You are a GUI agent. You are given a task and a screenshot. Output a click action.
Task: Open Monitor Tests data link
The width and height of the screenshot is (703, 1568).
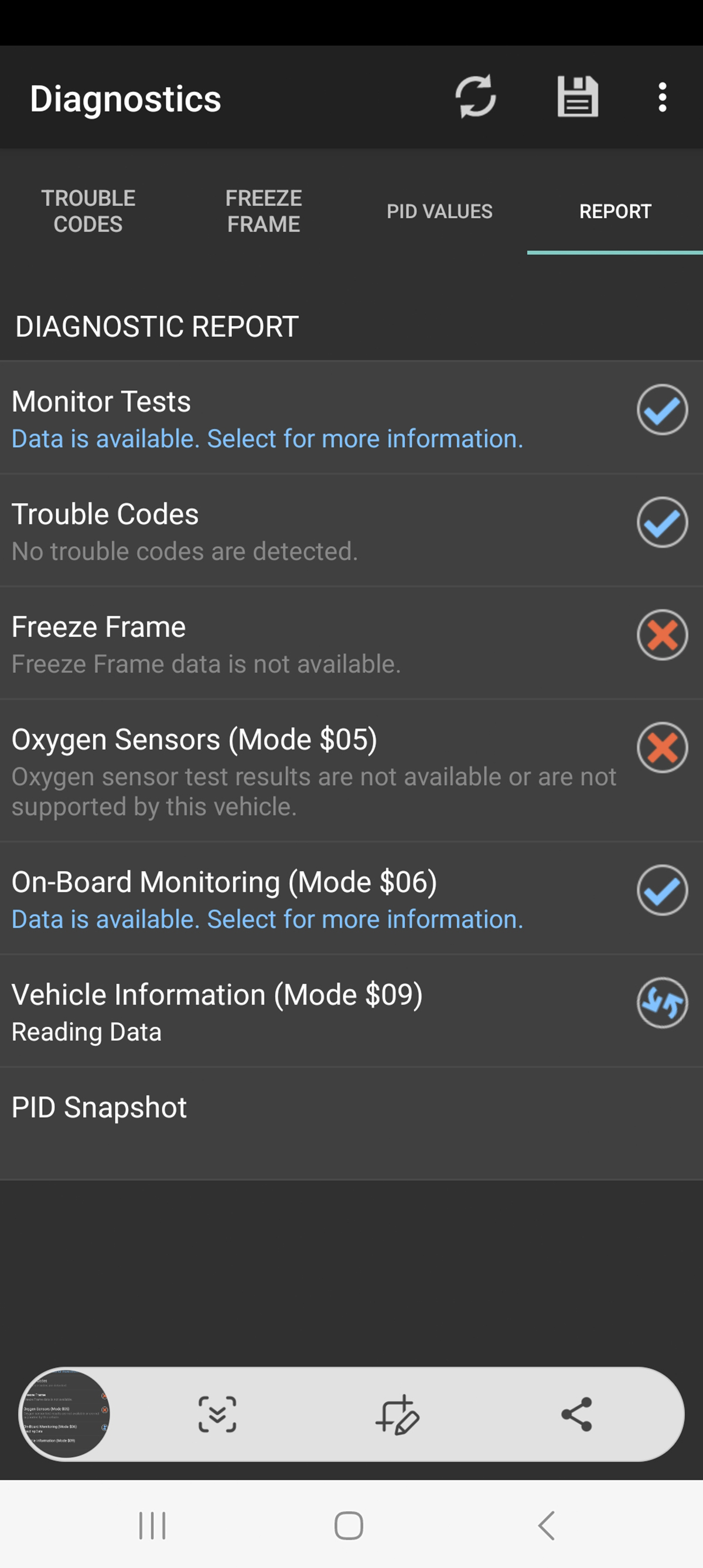(x=267, y=439)
